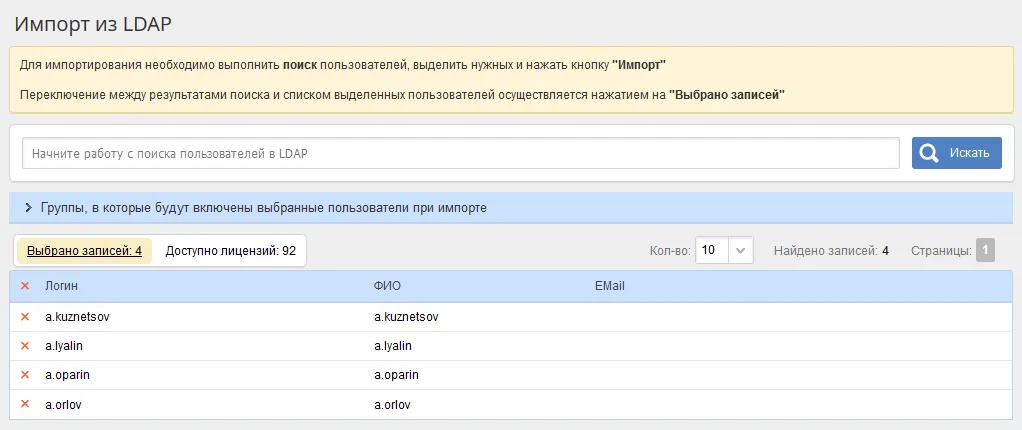
Task: Go to page 1 in pagination
Action: [x=985, y=251]
